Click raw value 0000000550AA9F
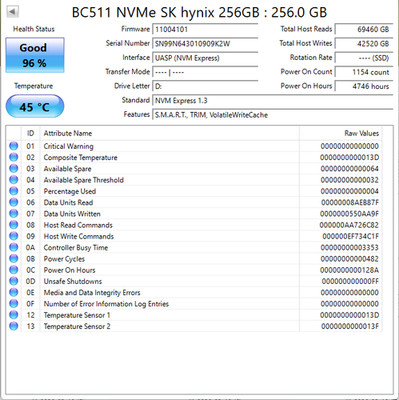 pyautogui.click(x=350, y=214)
